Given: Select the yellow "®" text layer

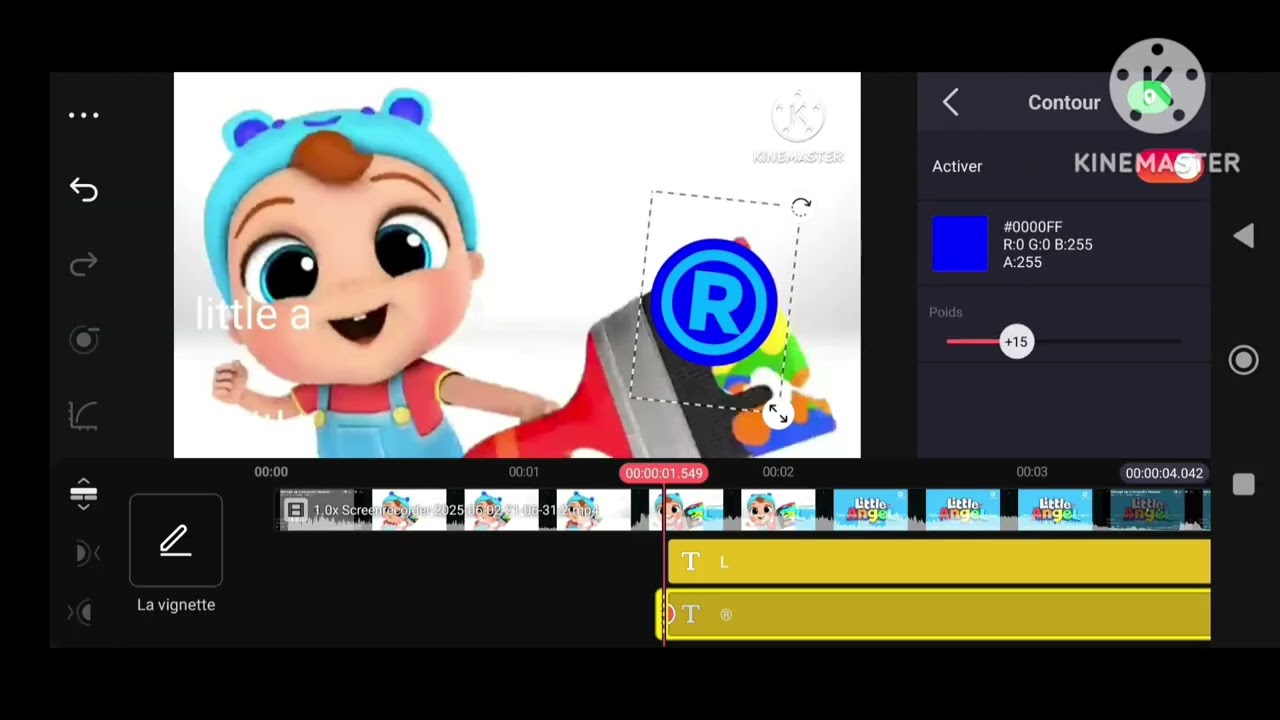Looking at the screenshot, I should [933, 614].
